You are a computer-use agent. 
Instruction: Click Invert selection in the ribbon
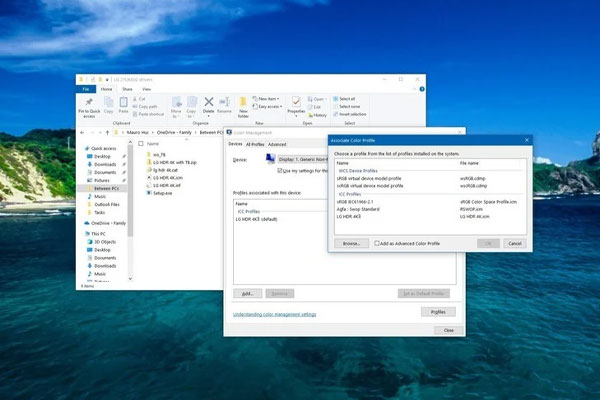click(x=350, y=114)
